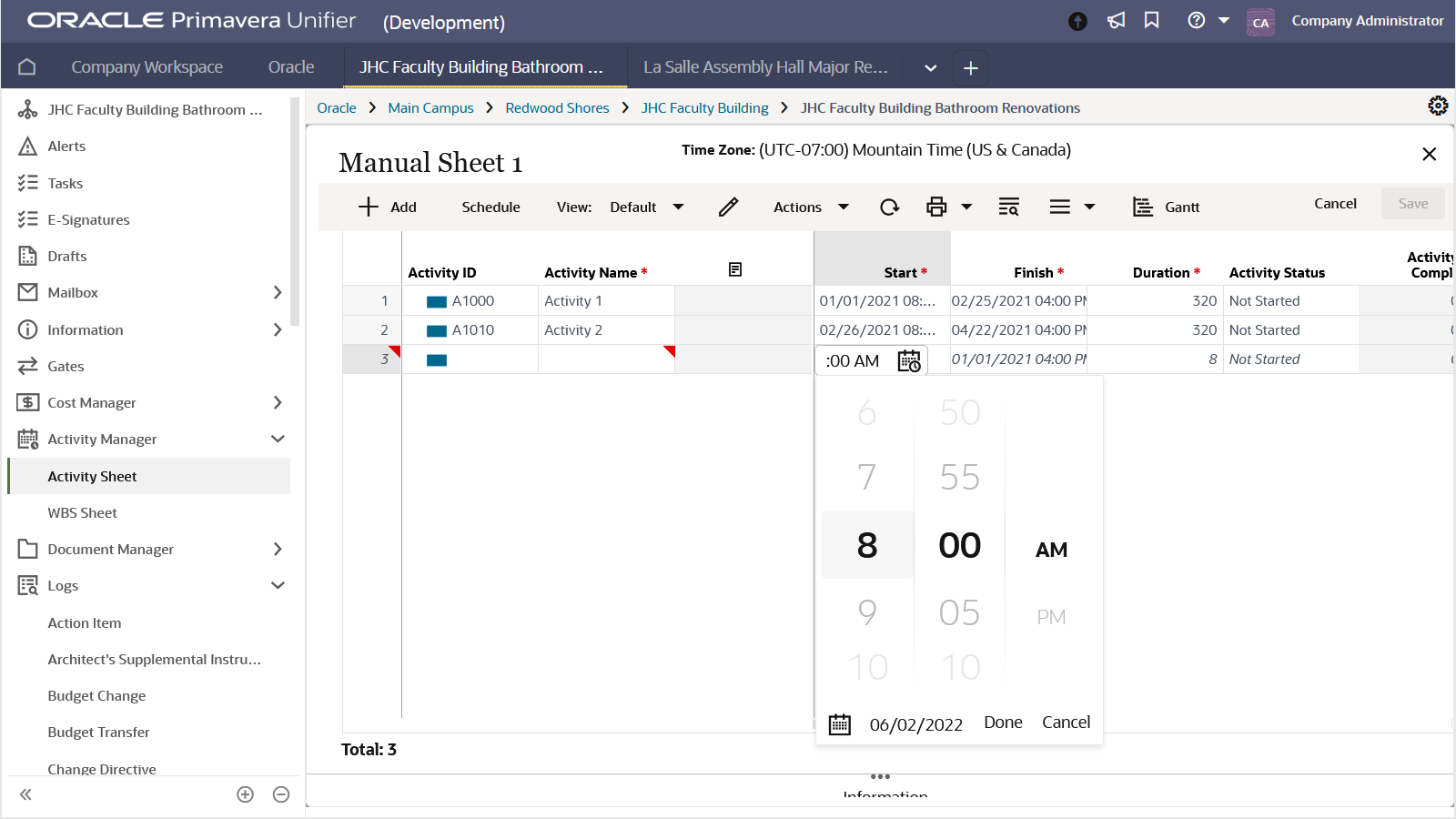Open the tab overflow chevron
This screenshot has width=1456, height=819.
click(x=930, y=67)
